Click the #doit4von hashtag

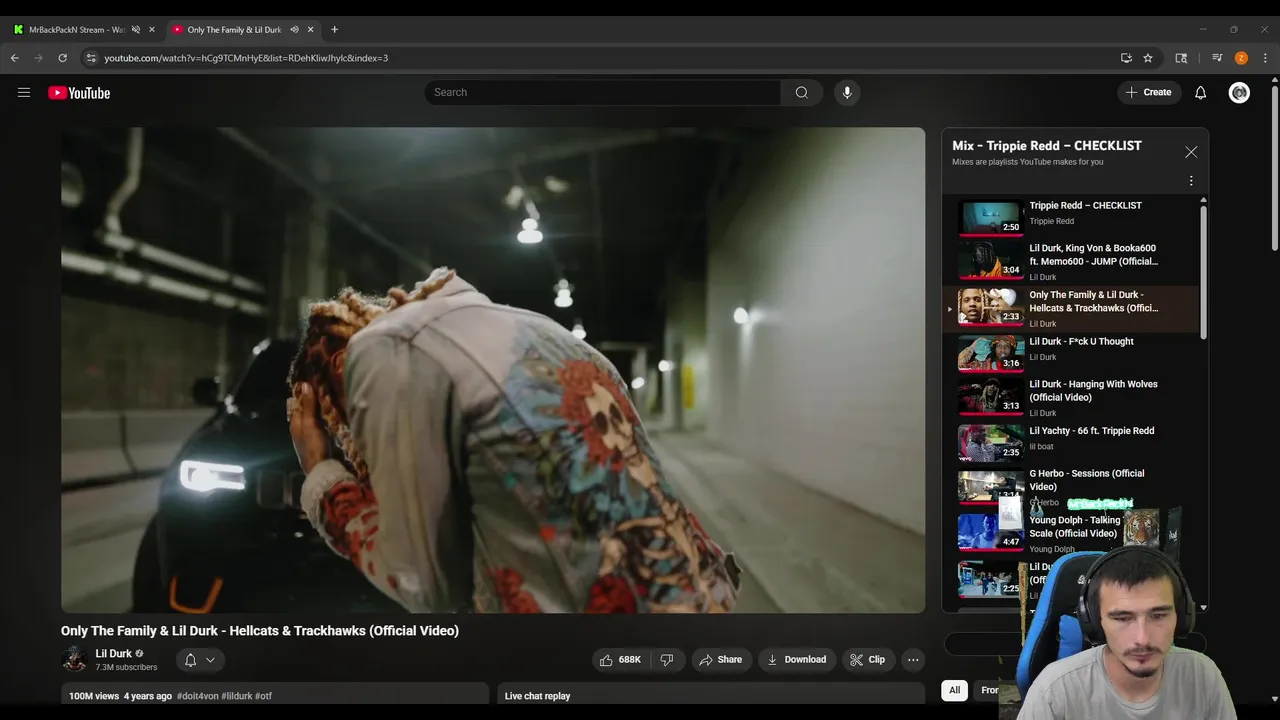click(x=198, y=696)
